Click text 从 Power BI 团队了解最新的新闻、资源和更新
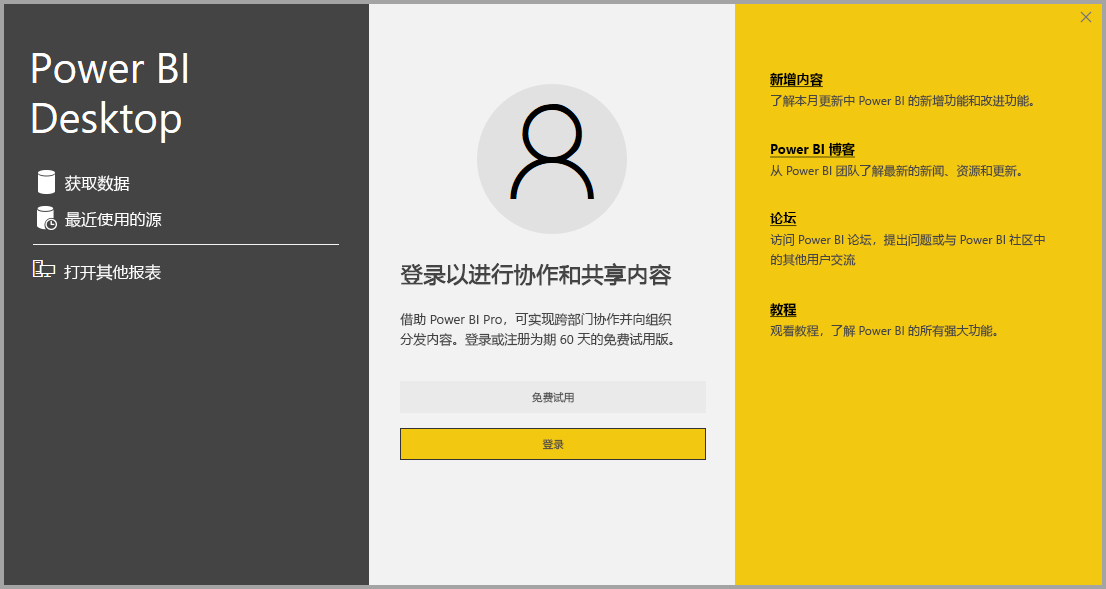The height and width of the screenshot is (589, 1106). [897, 171]
